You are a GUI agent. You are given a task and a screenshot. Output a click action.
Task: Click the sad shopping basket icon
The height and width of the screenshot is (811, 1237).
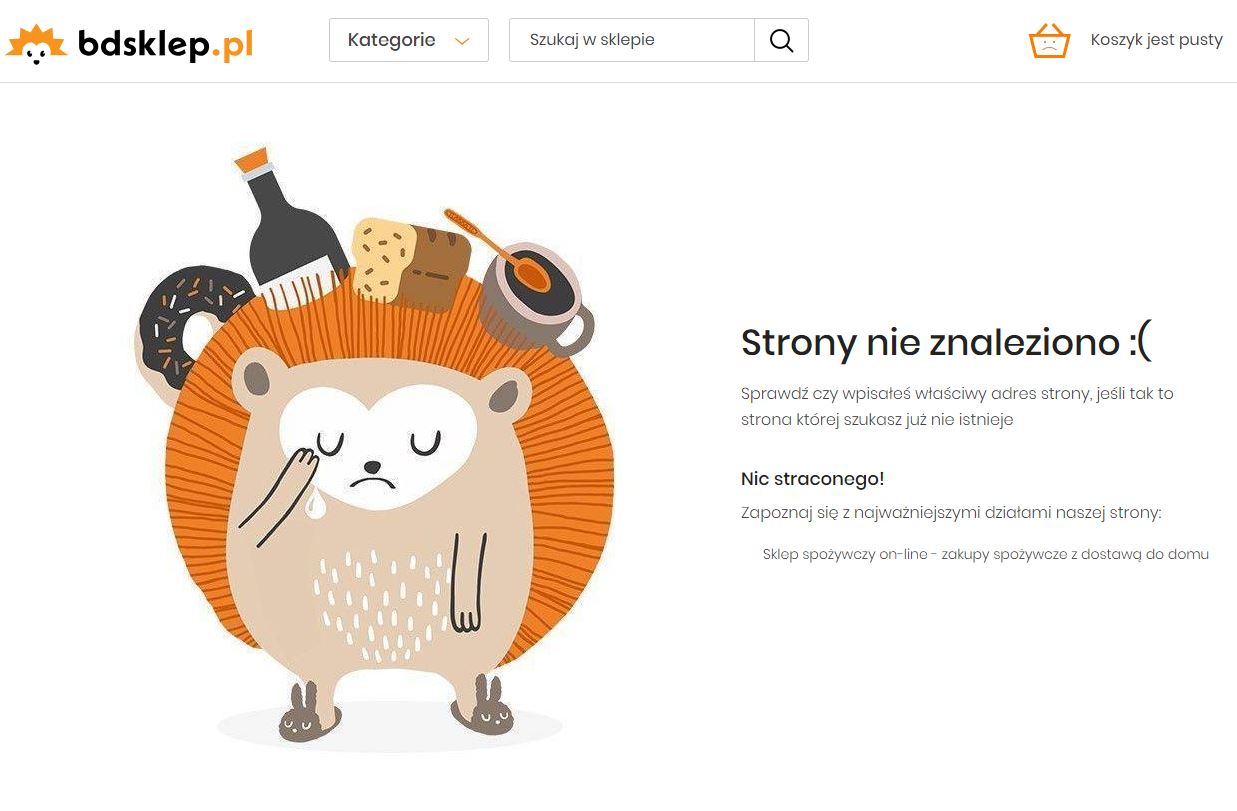click(x=1049, y=41)
